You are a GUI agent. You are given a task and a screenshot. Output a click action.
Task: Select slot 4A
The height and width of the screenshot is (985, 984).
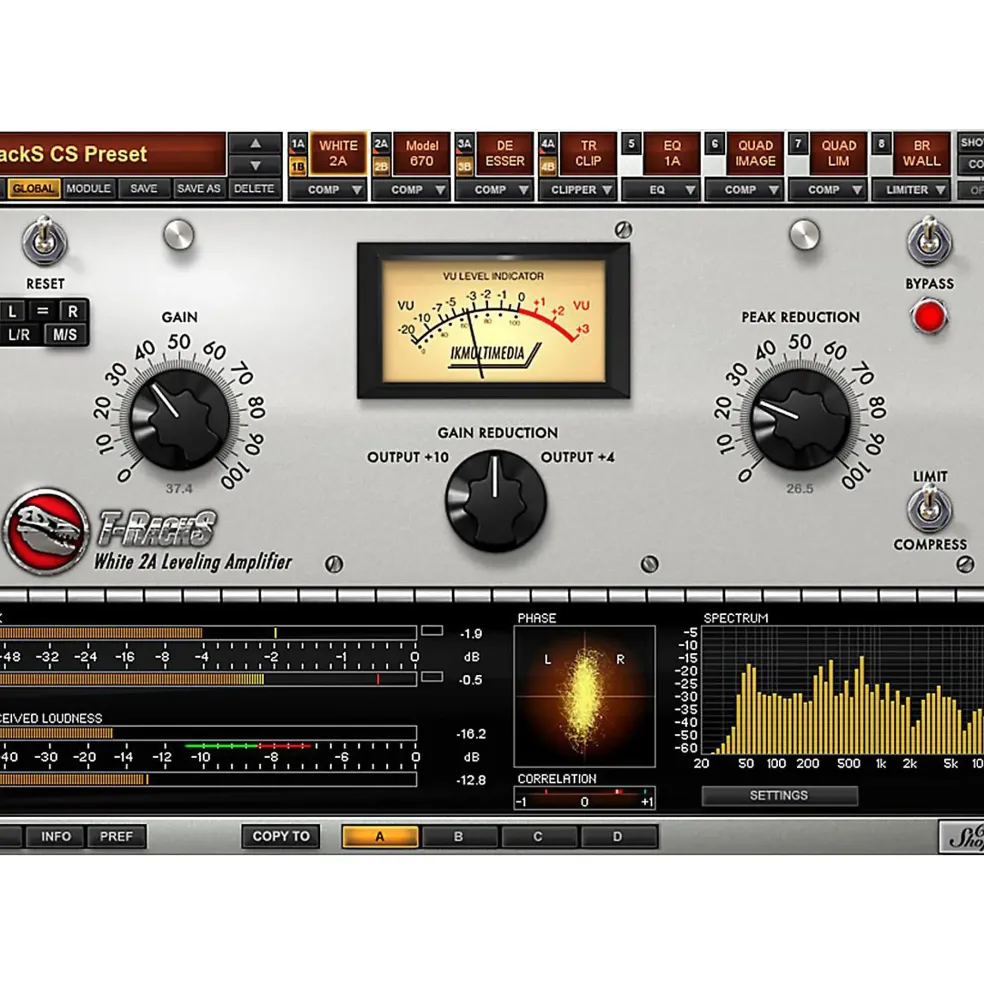tap(548, 144)
